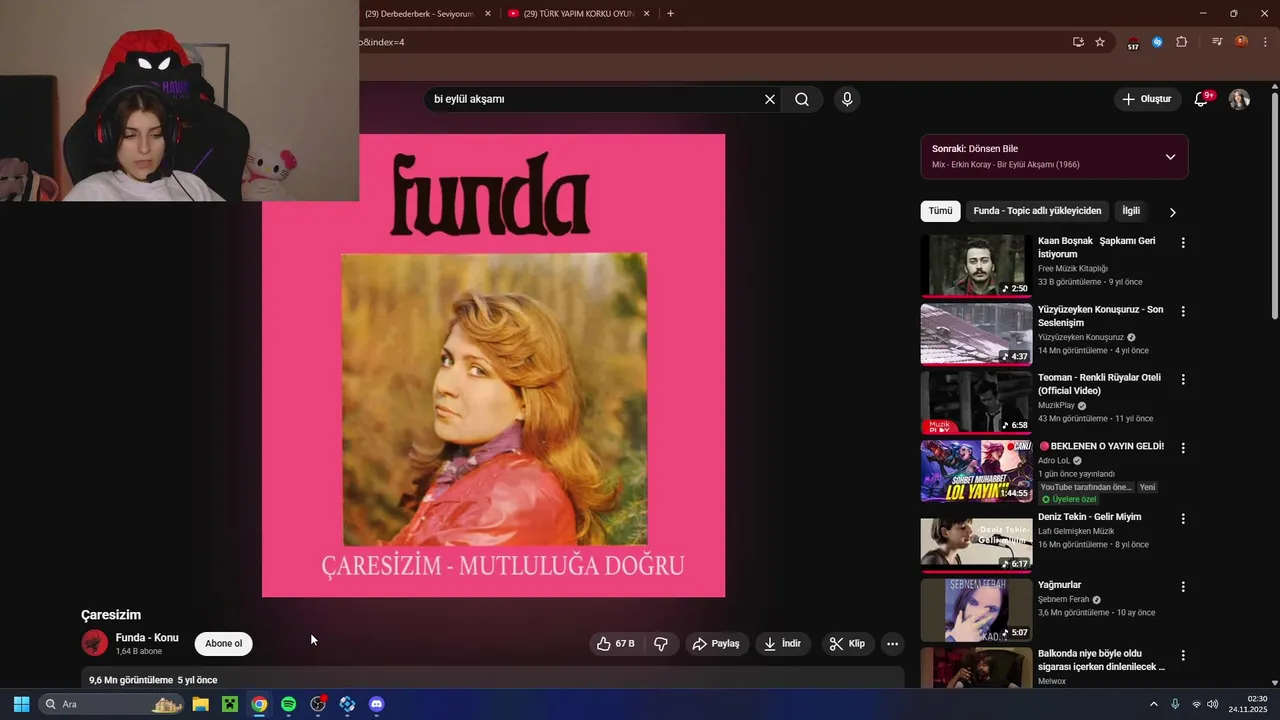Select the Tümü filter chip
The width and height of the screenshot is (1280, 720).
pos(940,211)
